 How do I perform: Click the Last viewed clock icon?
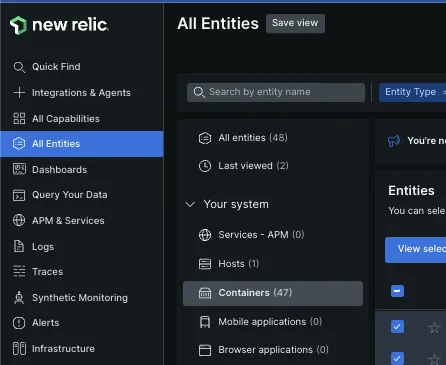(205, 166)
